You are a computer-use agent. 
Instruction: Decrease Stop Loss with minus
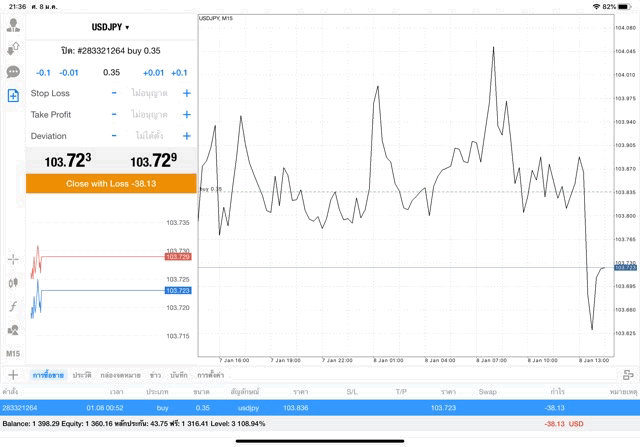[114, 93]
